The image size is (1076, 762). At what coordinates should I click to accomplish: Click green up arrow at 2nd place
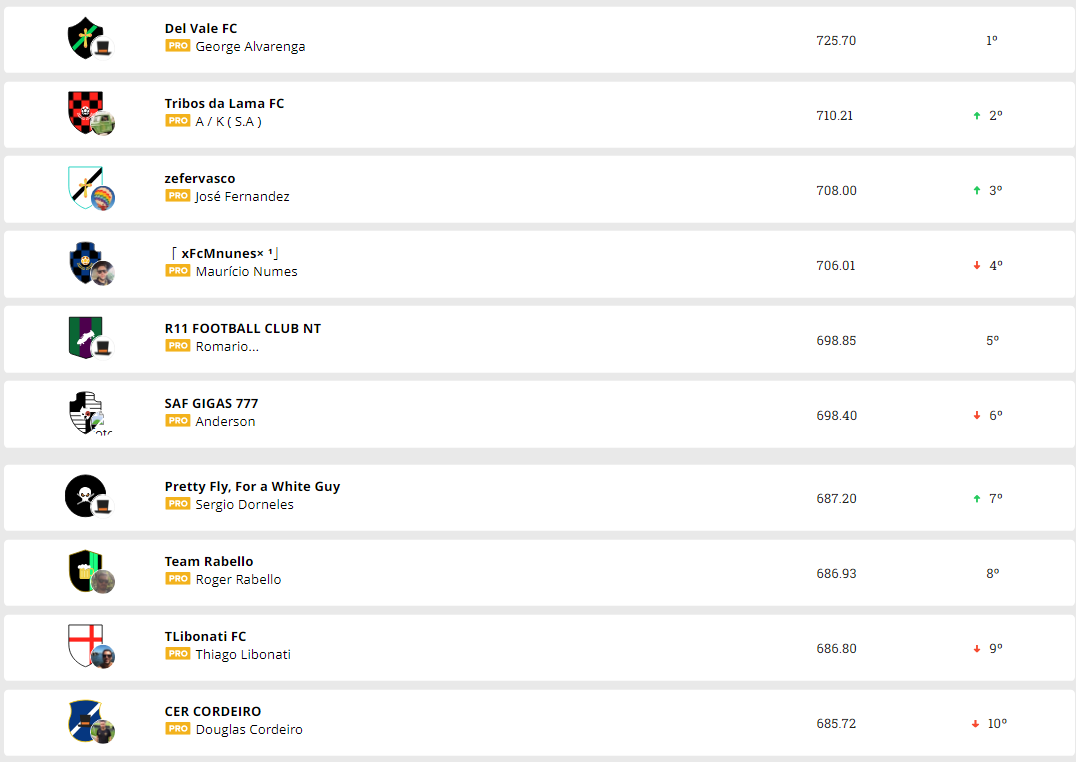(x=977, y=116)
